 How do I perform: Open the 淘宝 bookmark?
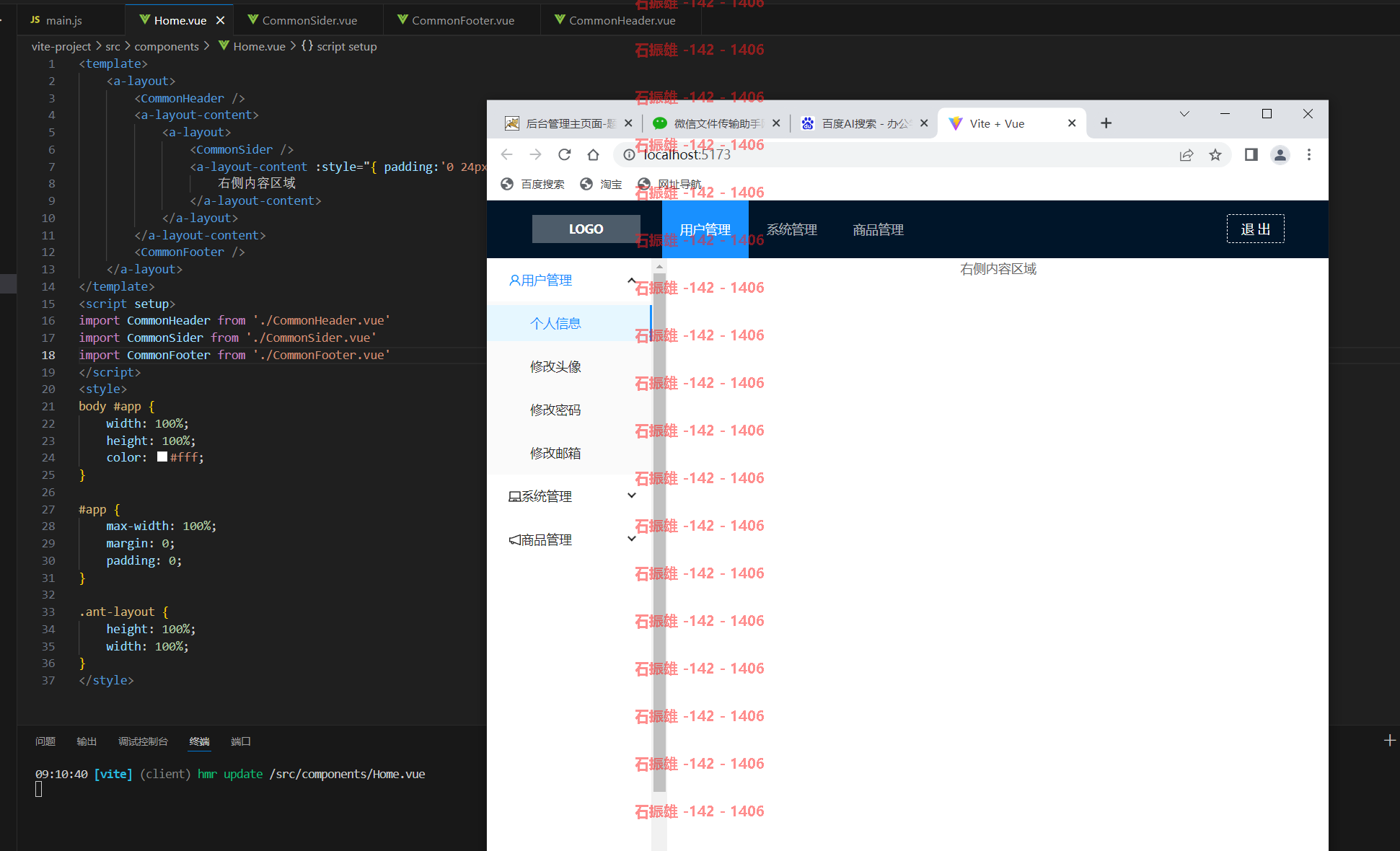coord(601,184)
